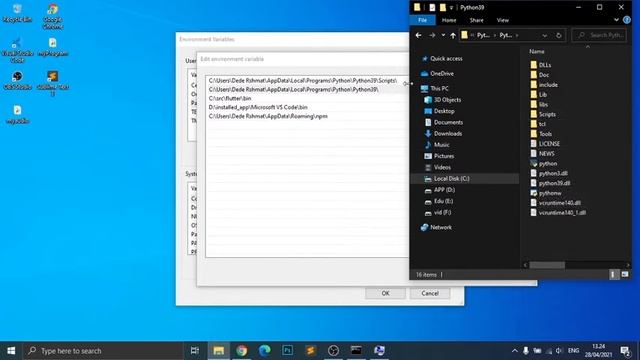Click the Search Python39 box
The image size is (640, 360).
[x=599, y=36]
